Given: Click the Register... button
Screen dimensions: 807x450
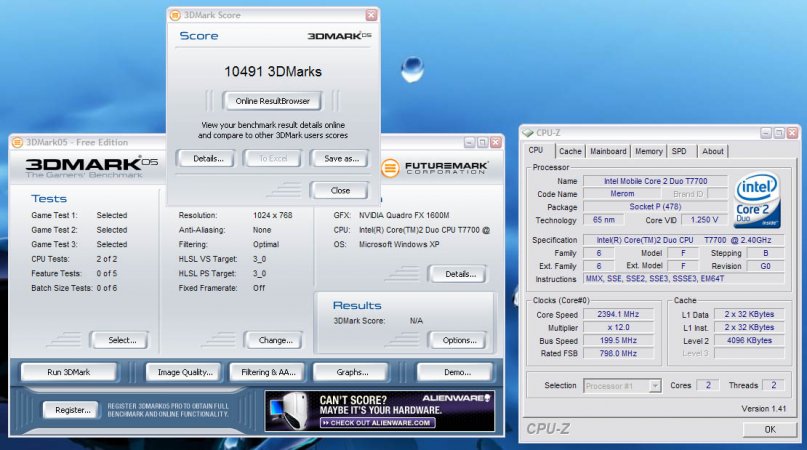Looking at the screenshot, I should tap(73, 410).
